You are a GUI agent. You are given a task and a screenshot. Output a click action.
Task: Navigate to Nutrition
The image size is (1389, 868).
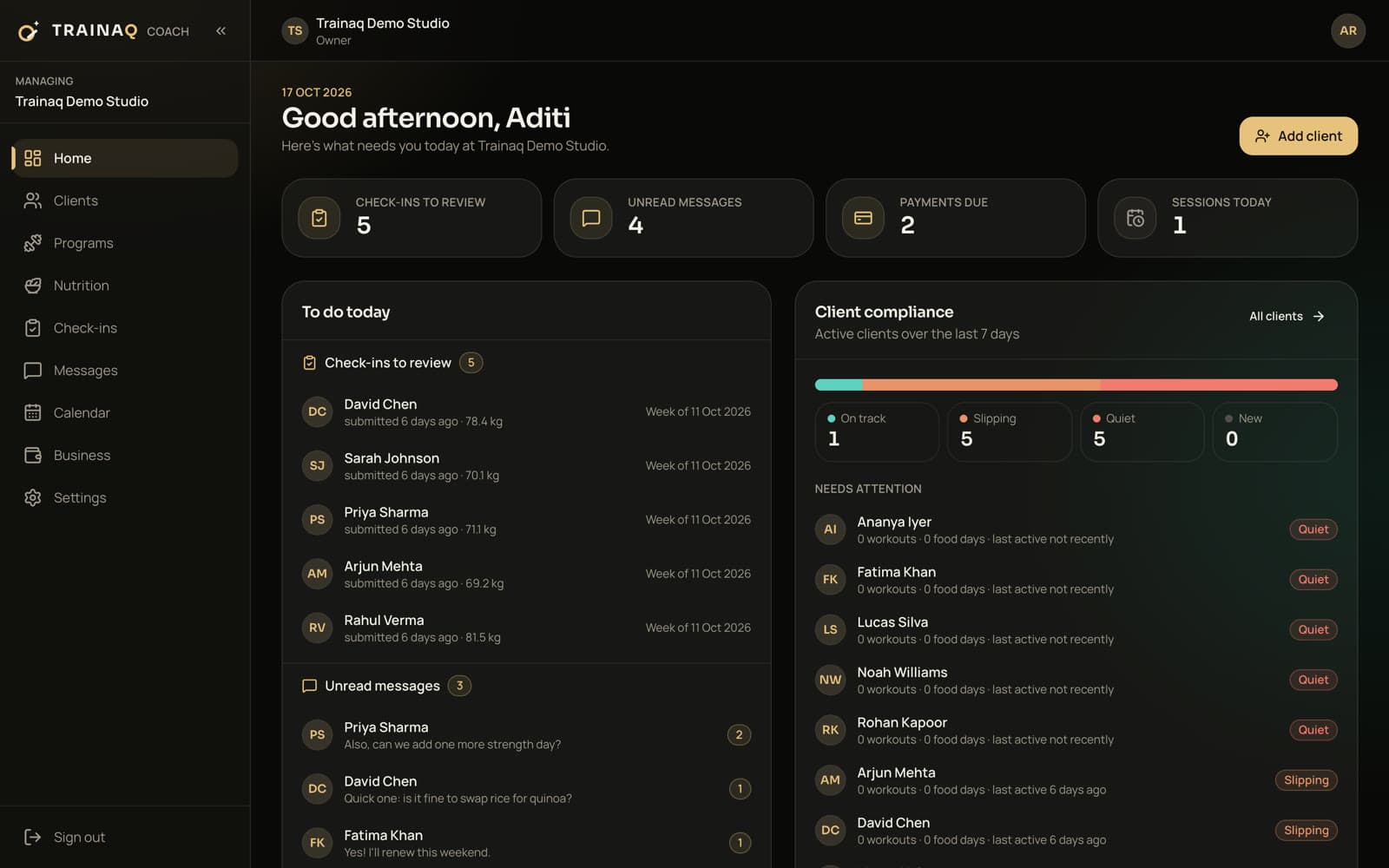pyautogui.click(x=125, y=286)
